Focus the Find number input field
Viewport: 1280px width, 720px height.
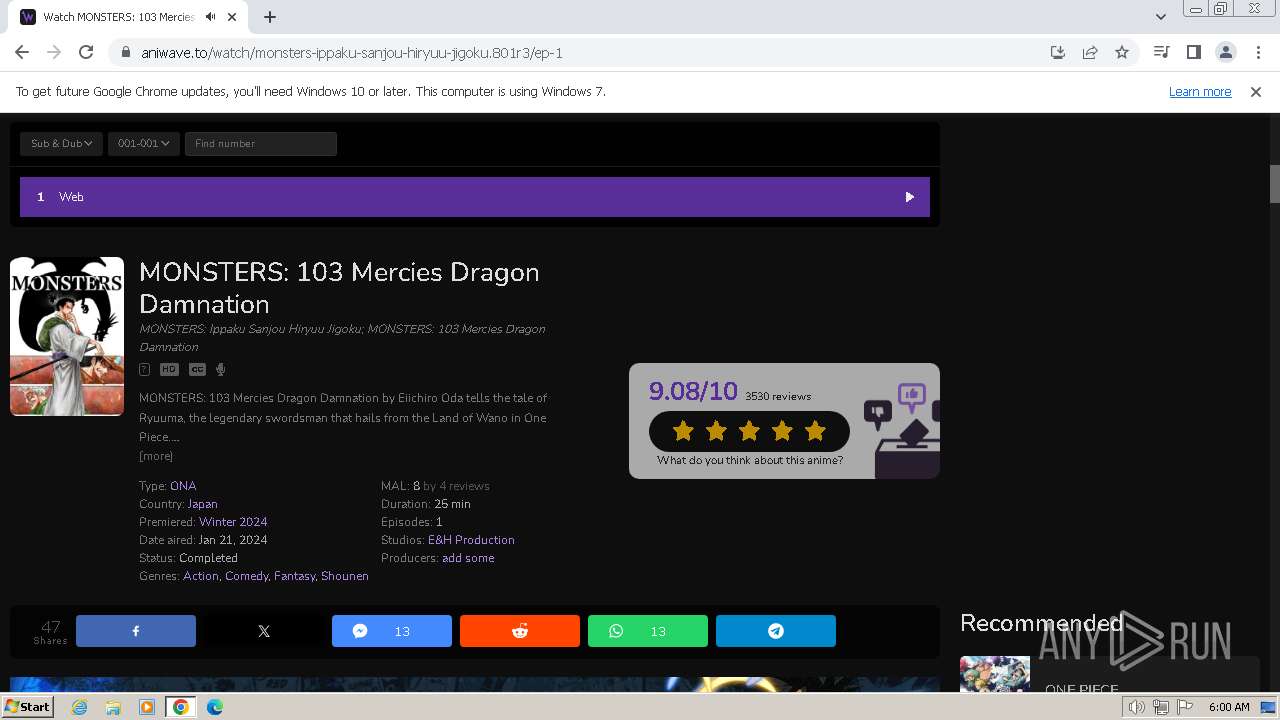pyautogui.click(x=261, y=144)
